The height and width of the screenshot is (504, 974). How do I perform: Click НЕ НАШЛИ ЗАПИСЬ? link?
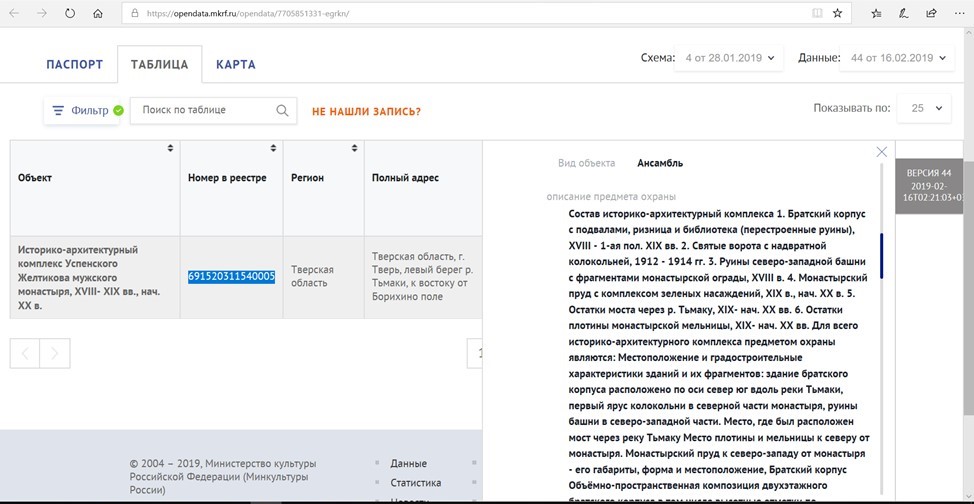click(366, 112)
